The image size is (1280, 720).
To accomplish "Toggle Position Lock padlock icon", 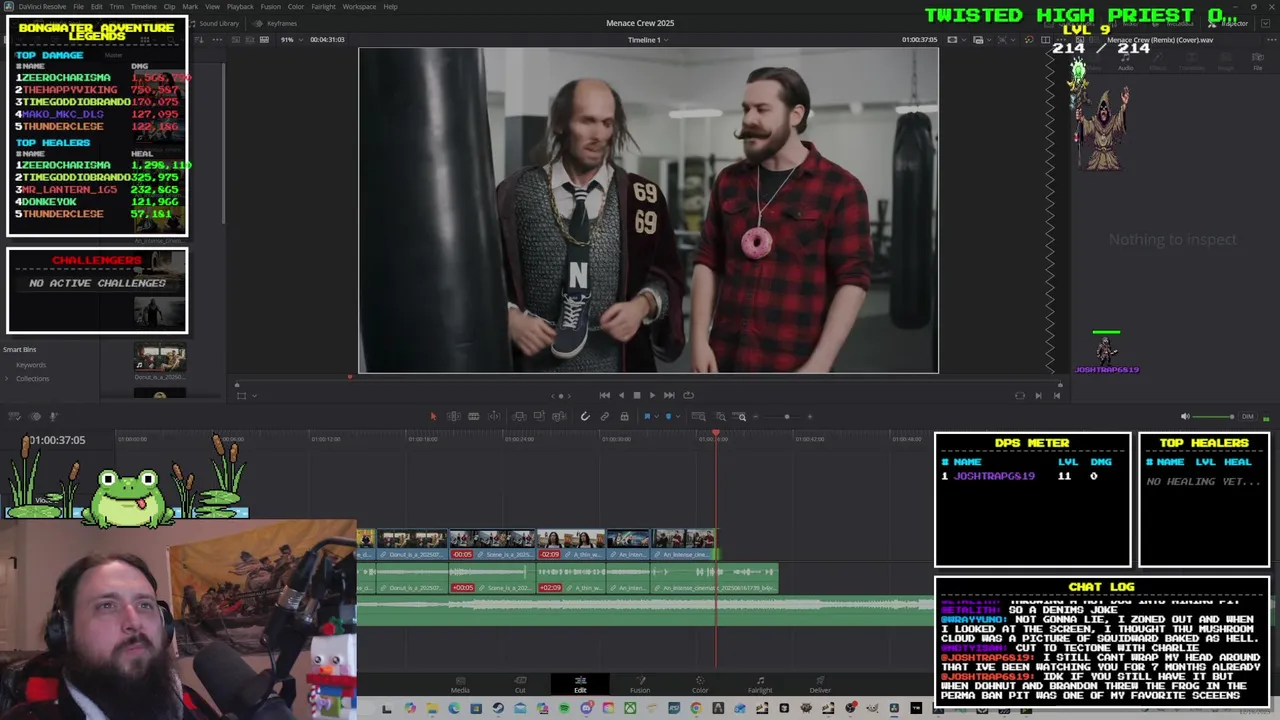I will click(624, 416).
